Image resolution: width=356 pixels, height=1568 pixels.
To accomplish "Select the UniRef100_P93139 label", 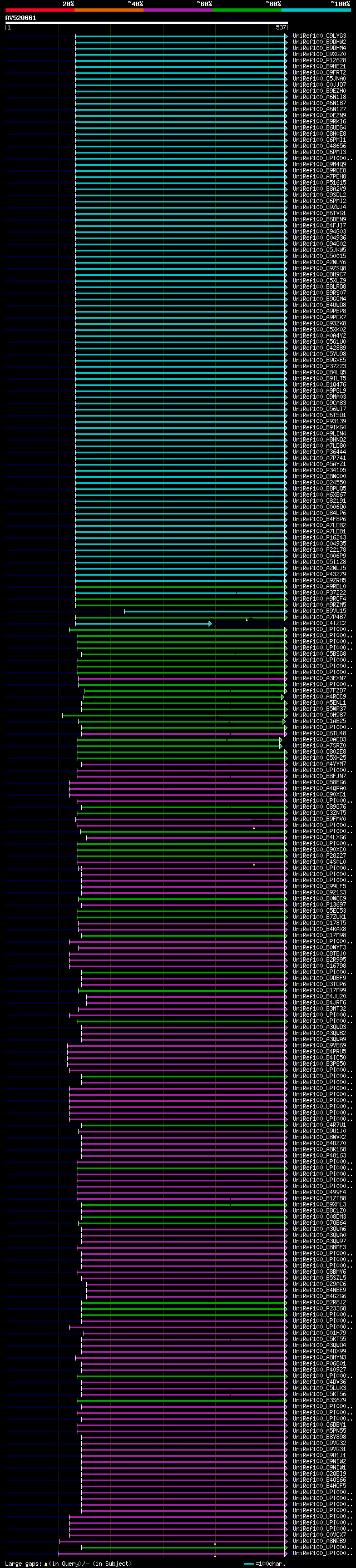I will [x=319, y=421].
